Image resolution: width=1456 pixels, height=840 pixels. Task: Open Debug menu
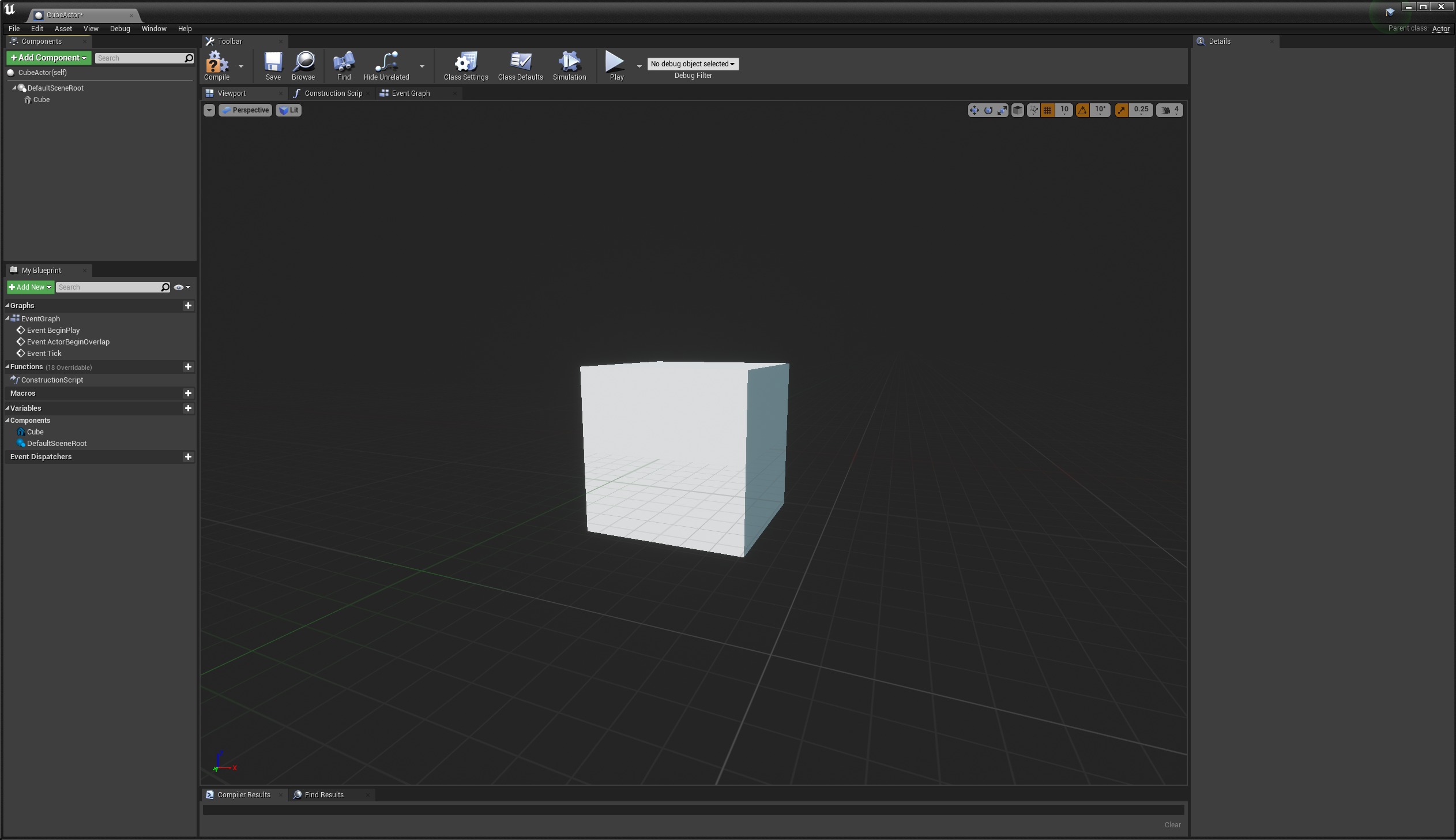coord(120,29)
